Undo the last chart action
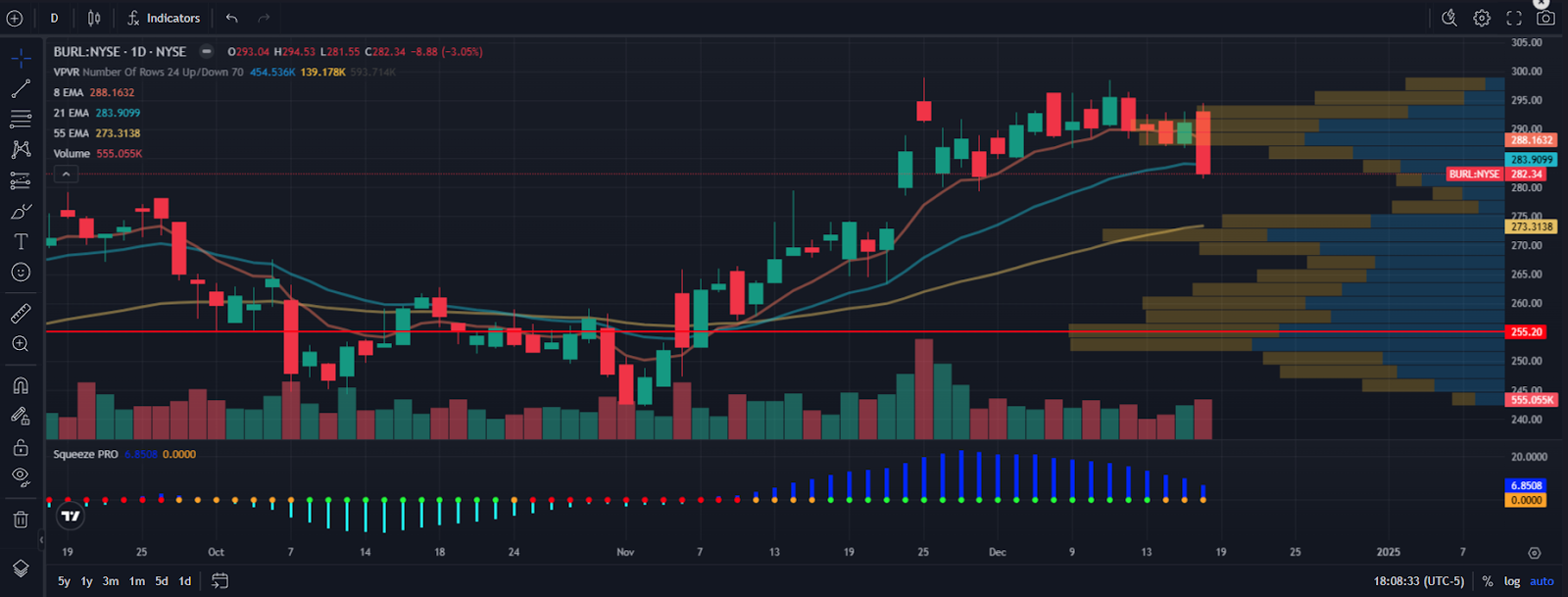Screen dimensions: 1568x597 231,18
